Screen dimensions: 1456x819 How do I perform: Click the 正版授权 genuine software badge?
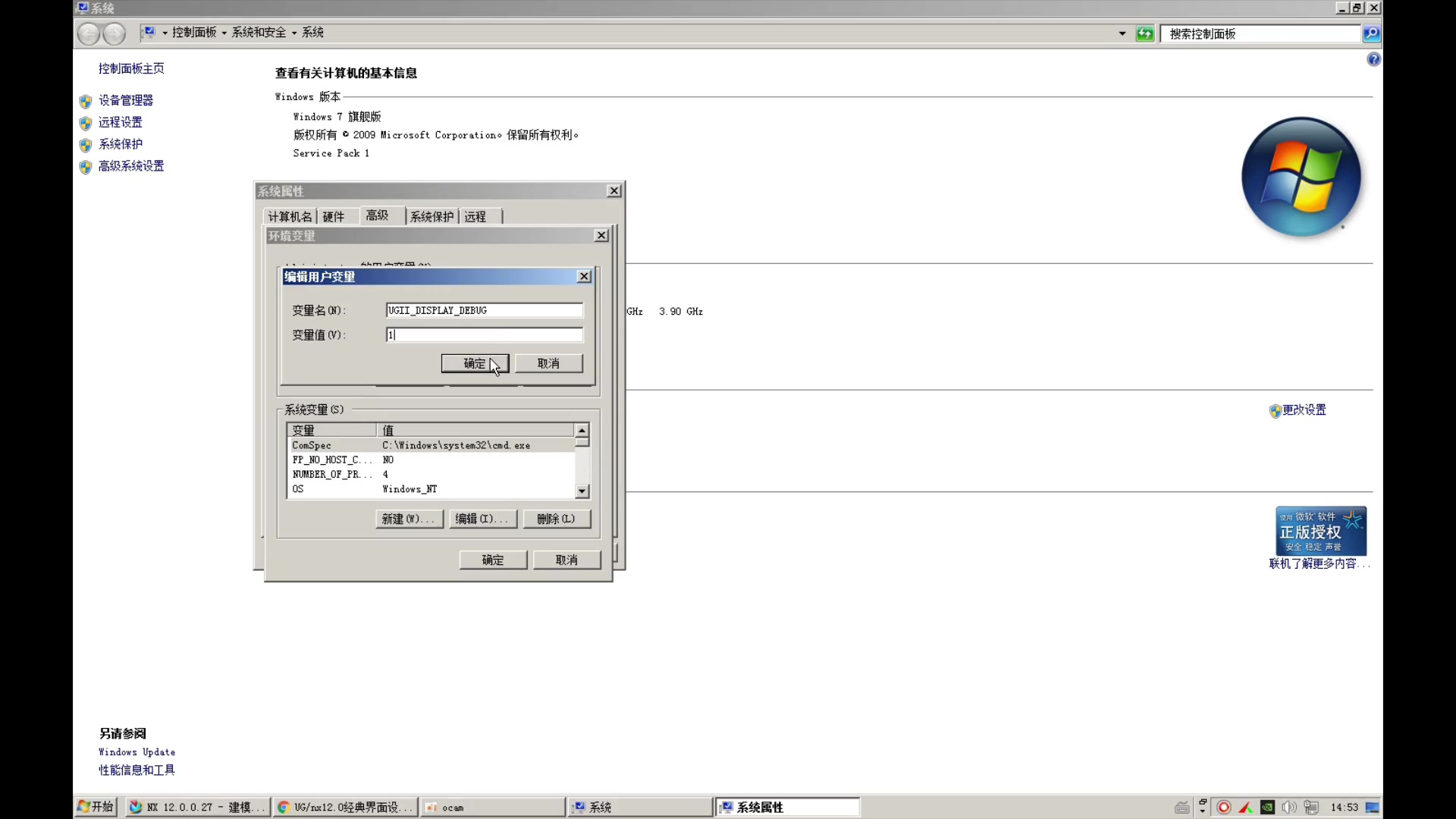click(1320, 531)
